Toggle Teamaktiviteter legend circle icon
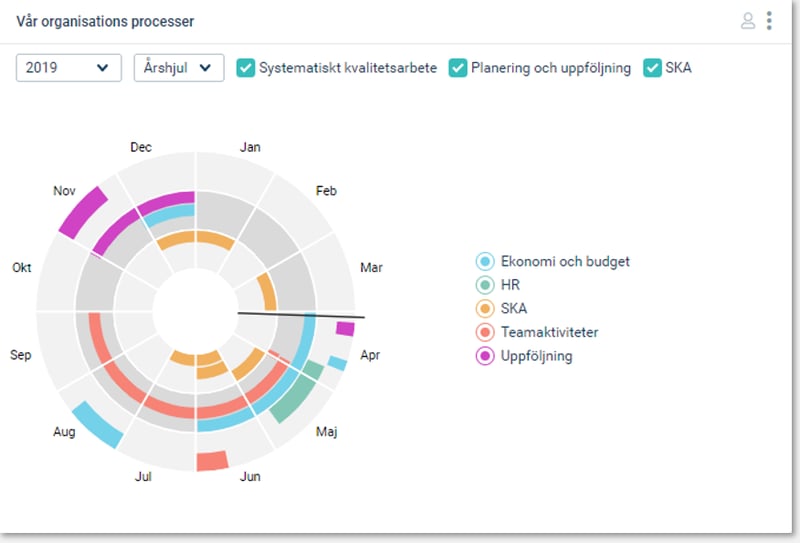 point(485,332)
